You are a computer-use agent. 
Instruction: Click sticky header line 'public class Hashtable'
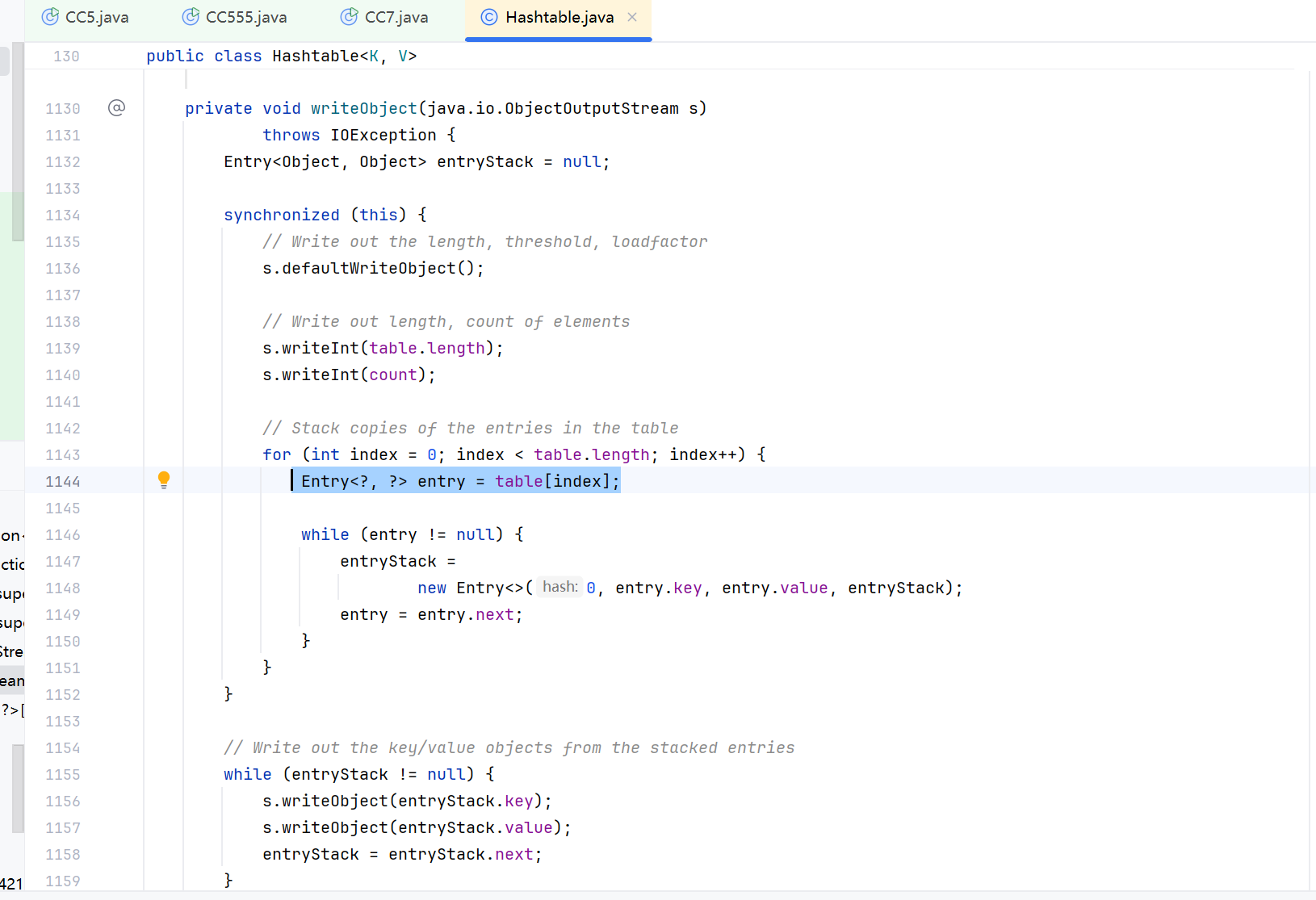[x=281, y=56]
